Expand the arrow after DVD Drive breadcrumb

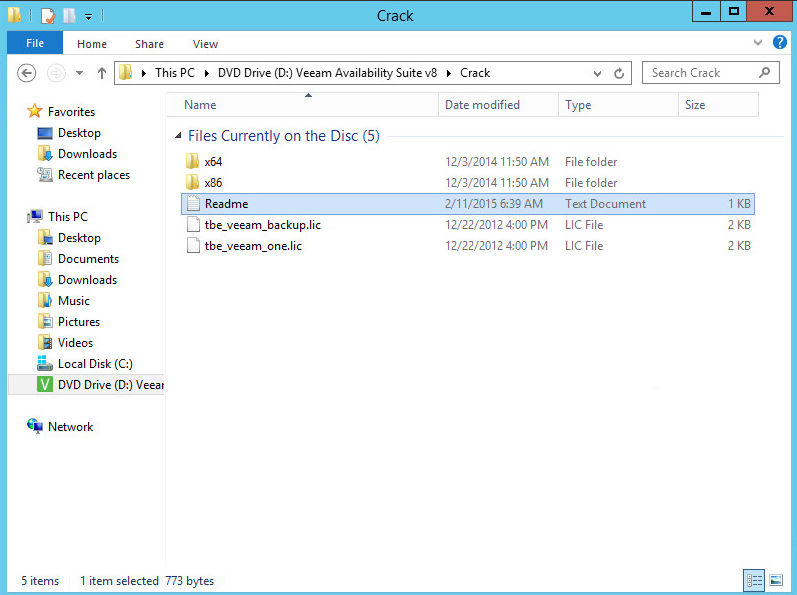tap(449, 74)
